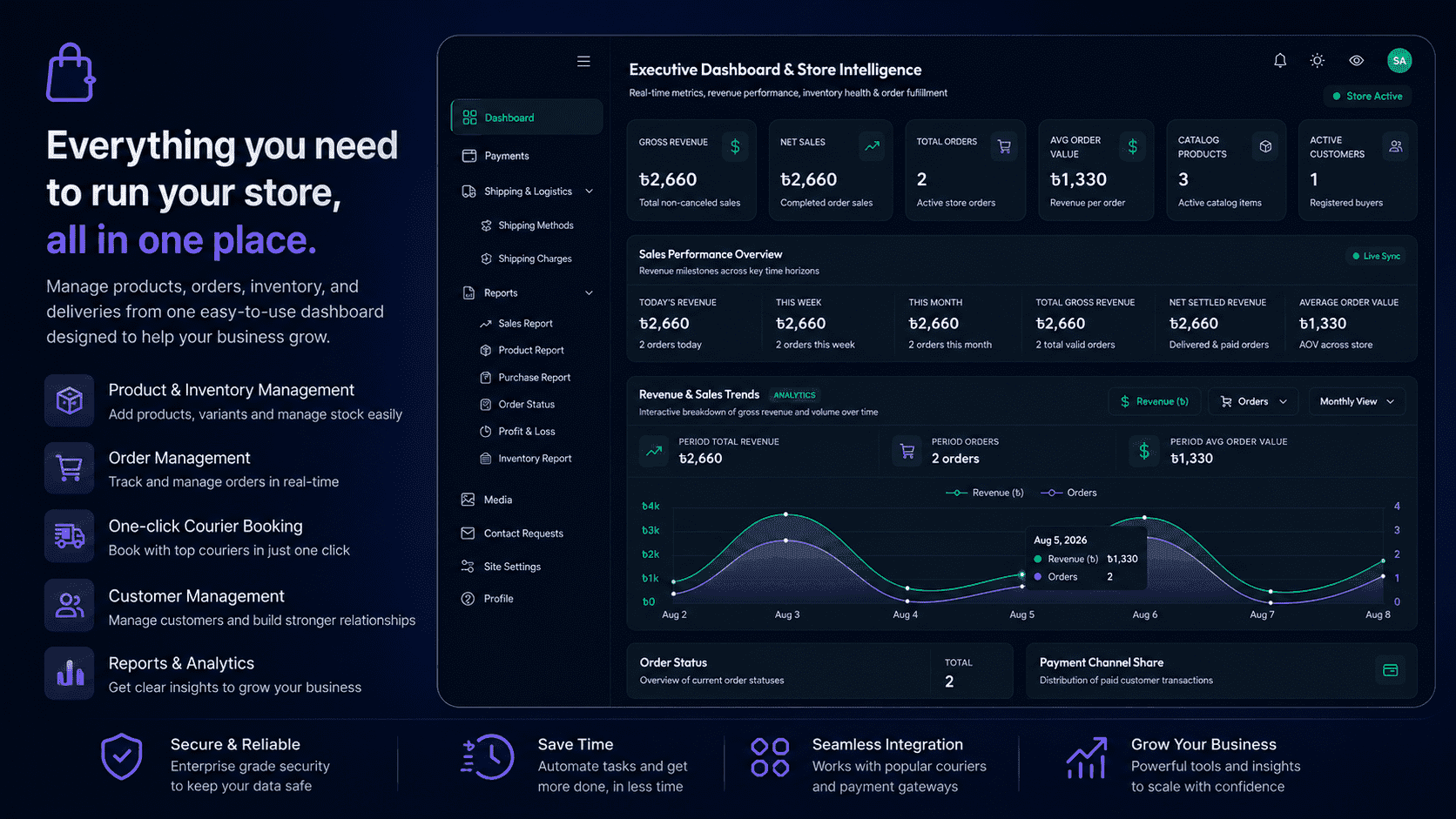Click the Customer Management people icon
Image resolution: width=1456 pixels, height=819 pixels.
coord(70,605)
